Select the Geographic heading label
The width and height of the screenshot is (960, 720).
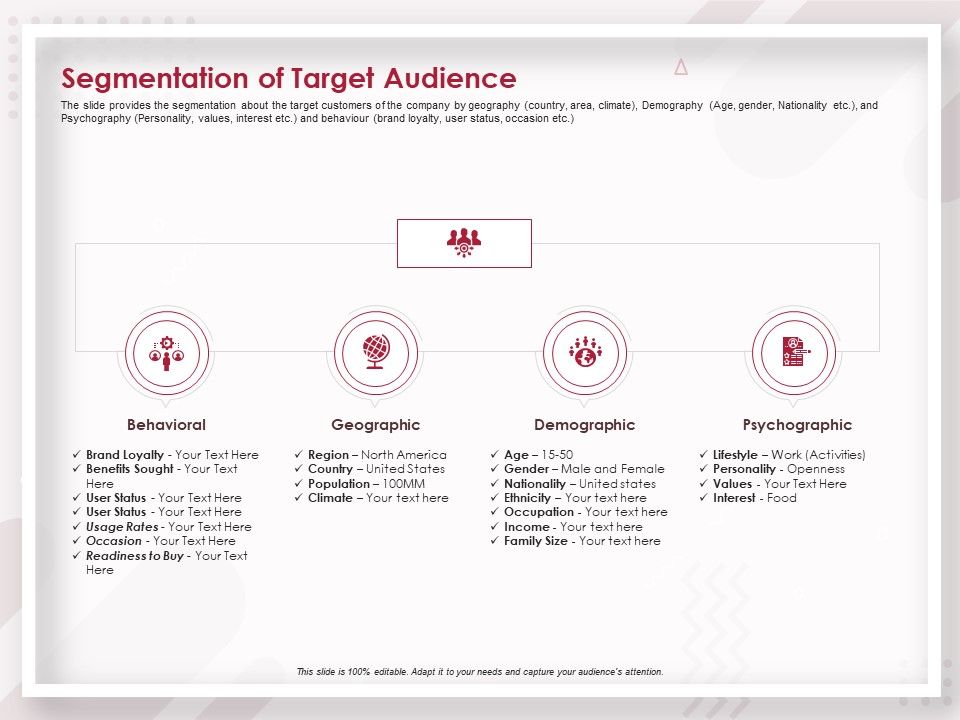click(x=378, y=424)
